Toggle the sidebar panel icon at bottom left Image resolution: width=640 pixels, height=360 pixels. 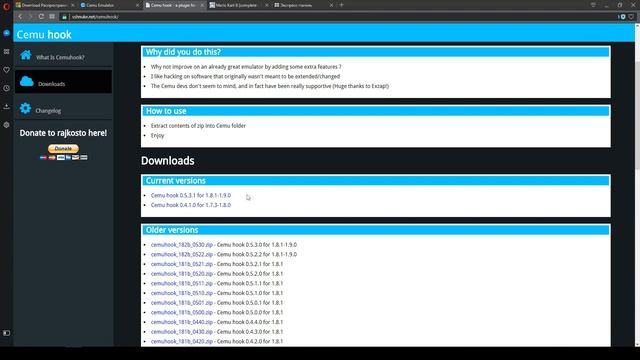coord(6,333)
